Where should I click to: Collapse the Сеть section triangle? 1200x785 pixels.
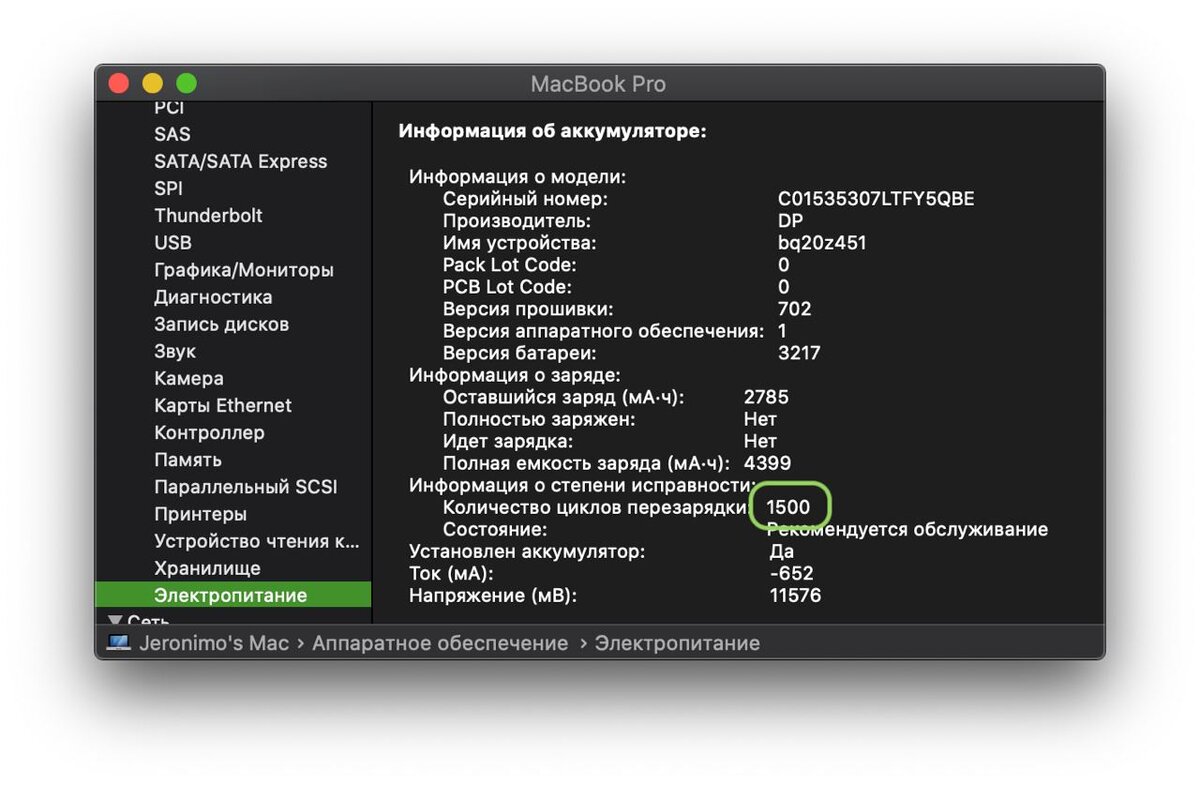pos(113,621)
